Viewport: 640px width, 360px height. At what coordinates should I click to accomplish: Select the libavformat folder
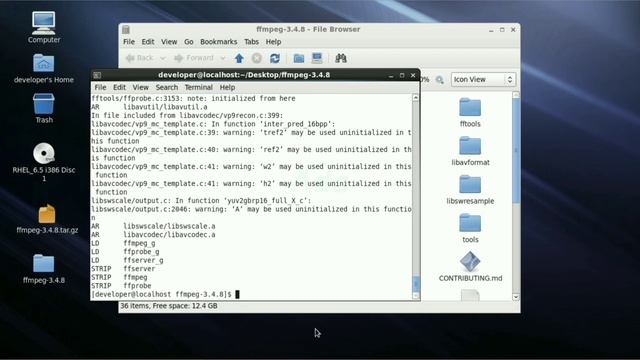click(x=470, y=151)
